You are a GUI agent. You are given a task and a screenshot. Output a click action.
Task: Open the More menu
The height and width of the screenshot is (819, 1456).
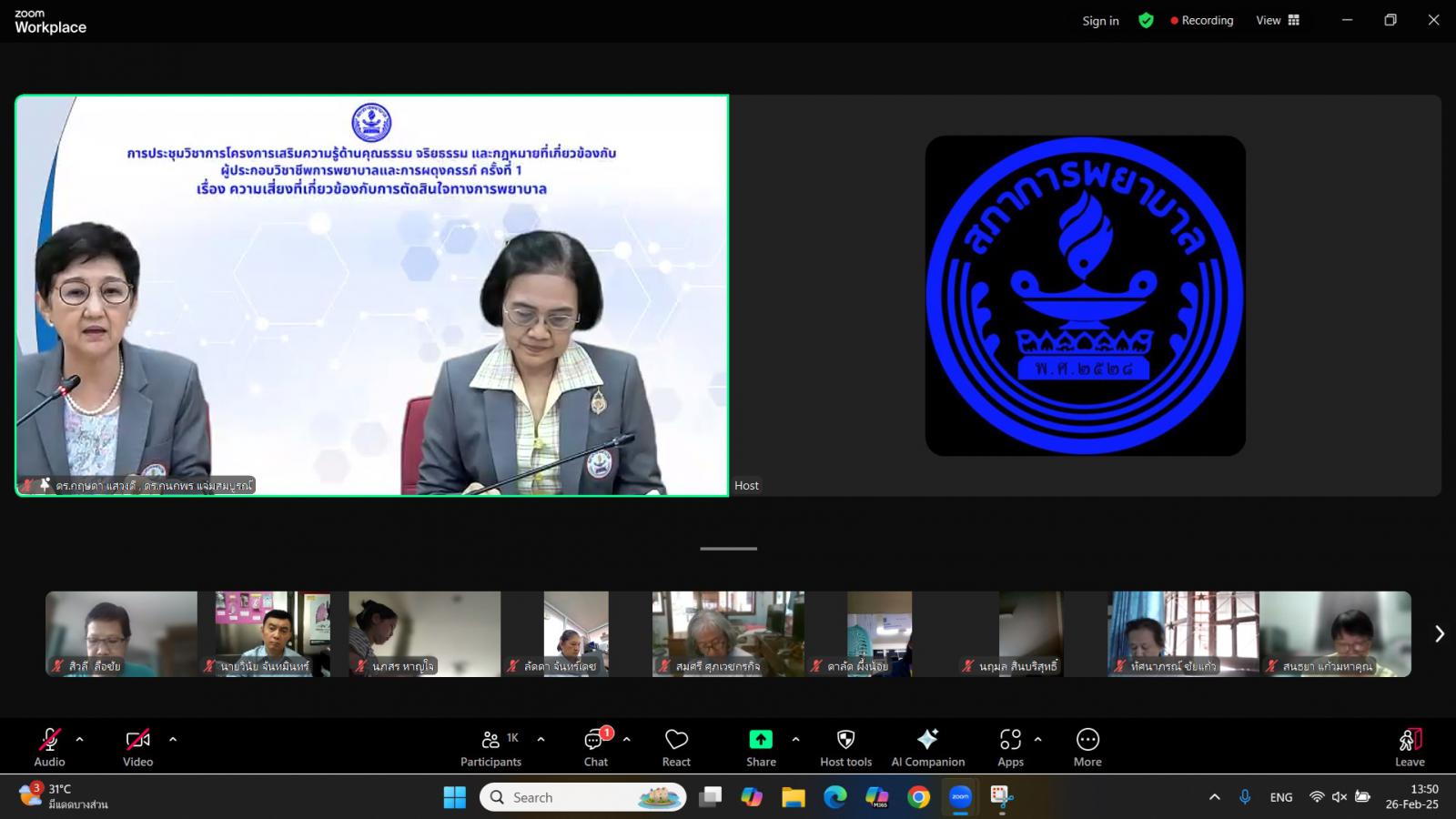pyautogui.click(x=1087, y=747)
